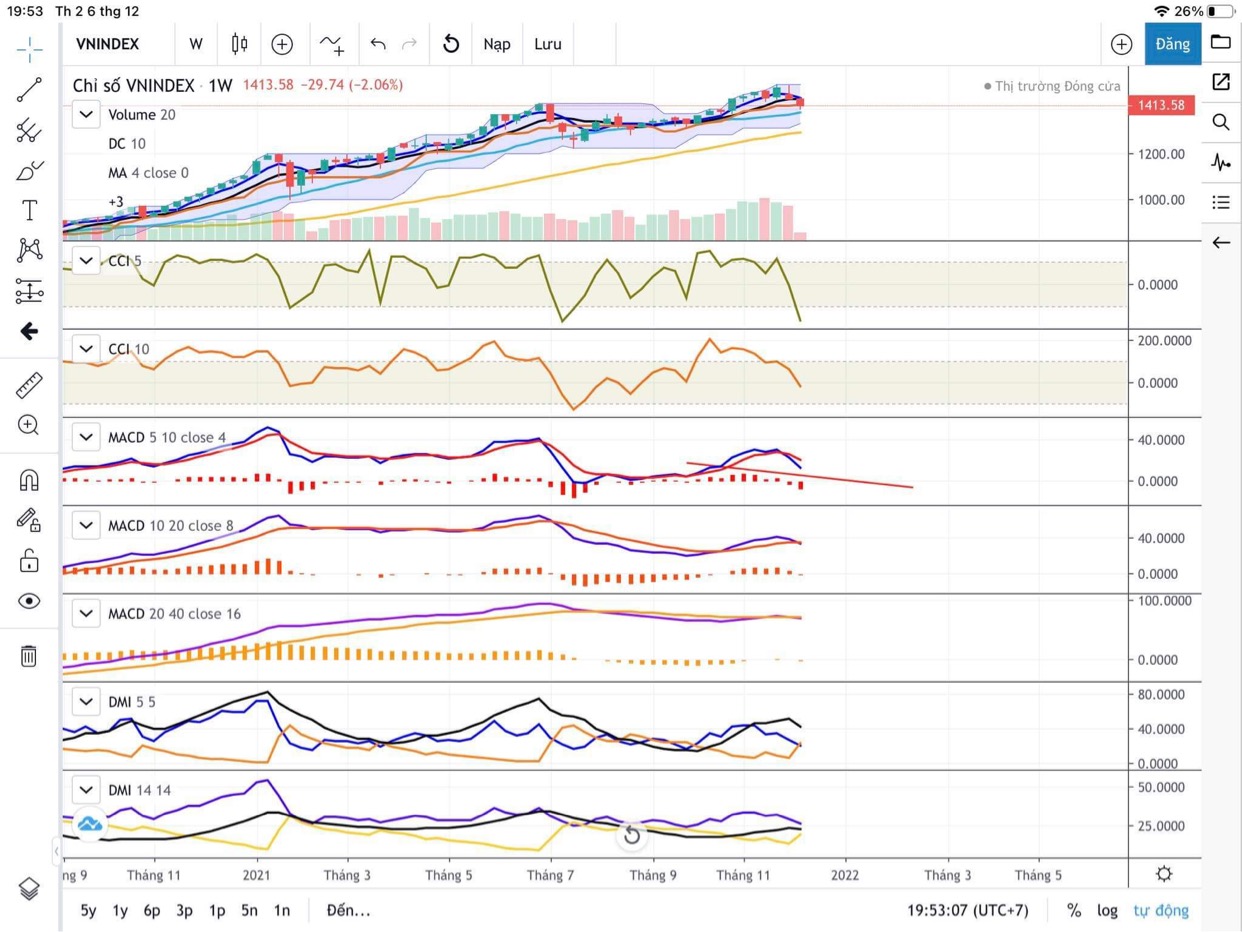Click the replay reset icon in toolbar
The height and width of the screenshot is (932, 1242).
coord(451,44)
